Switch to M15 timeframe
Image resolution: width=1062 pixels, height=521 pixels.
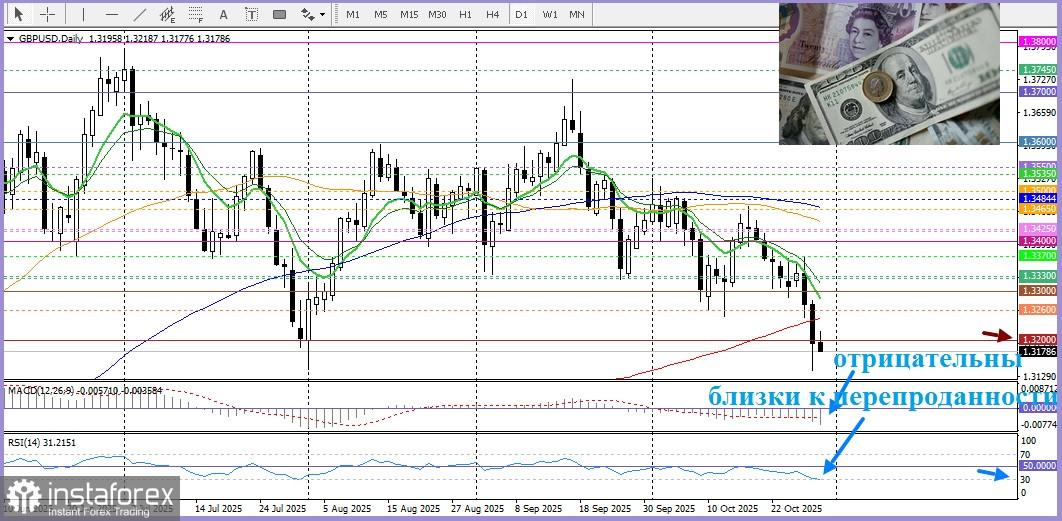pyautogui.click(x=409, y=14)
